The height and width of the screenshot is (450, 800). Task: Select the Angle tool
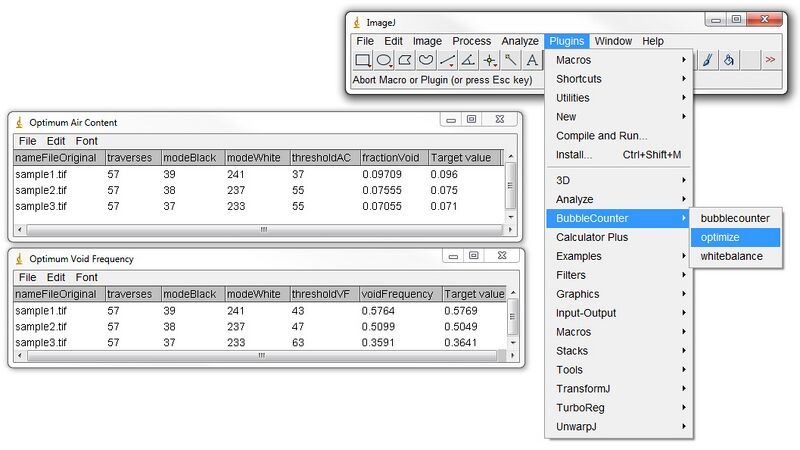point(468,60)
